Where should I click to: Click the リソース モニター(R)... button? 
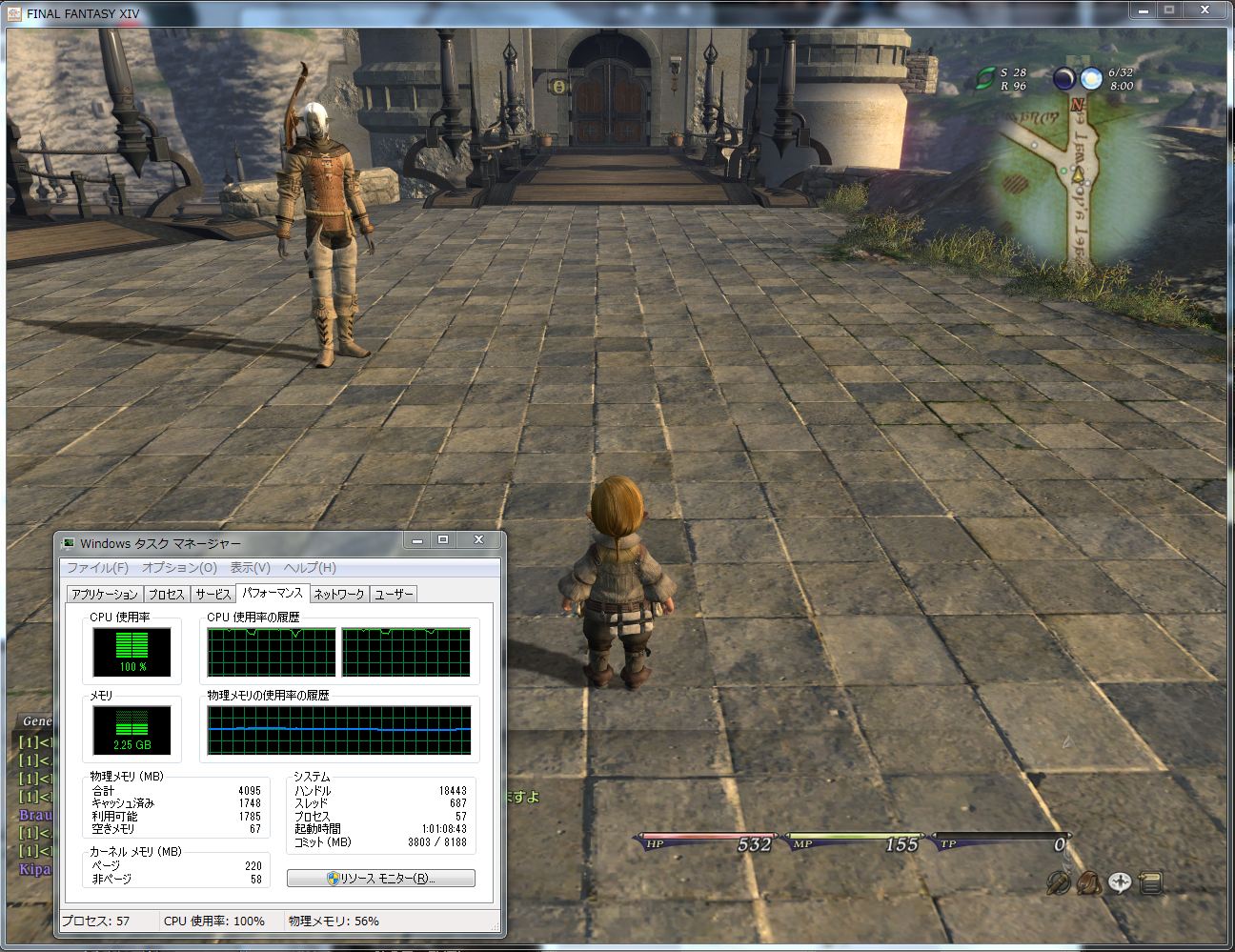[x=381, y=879]
